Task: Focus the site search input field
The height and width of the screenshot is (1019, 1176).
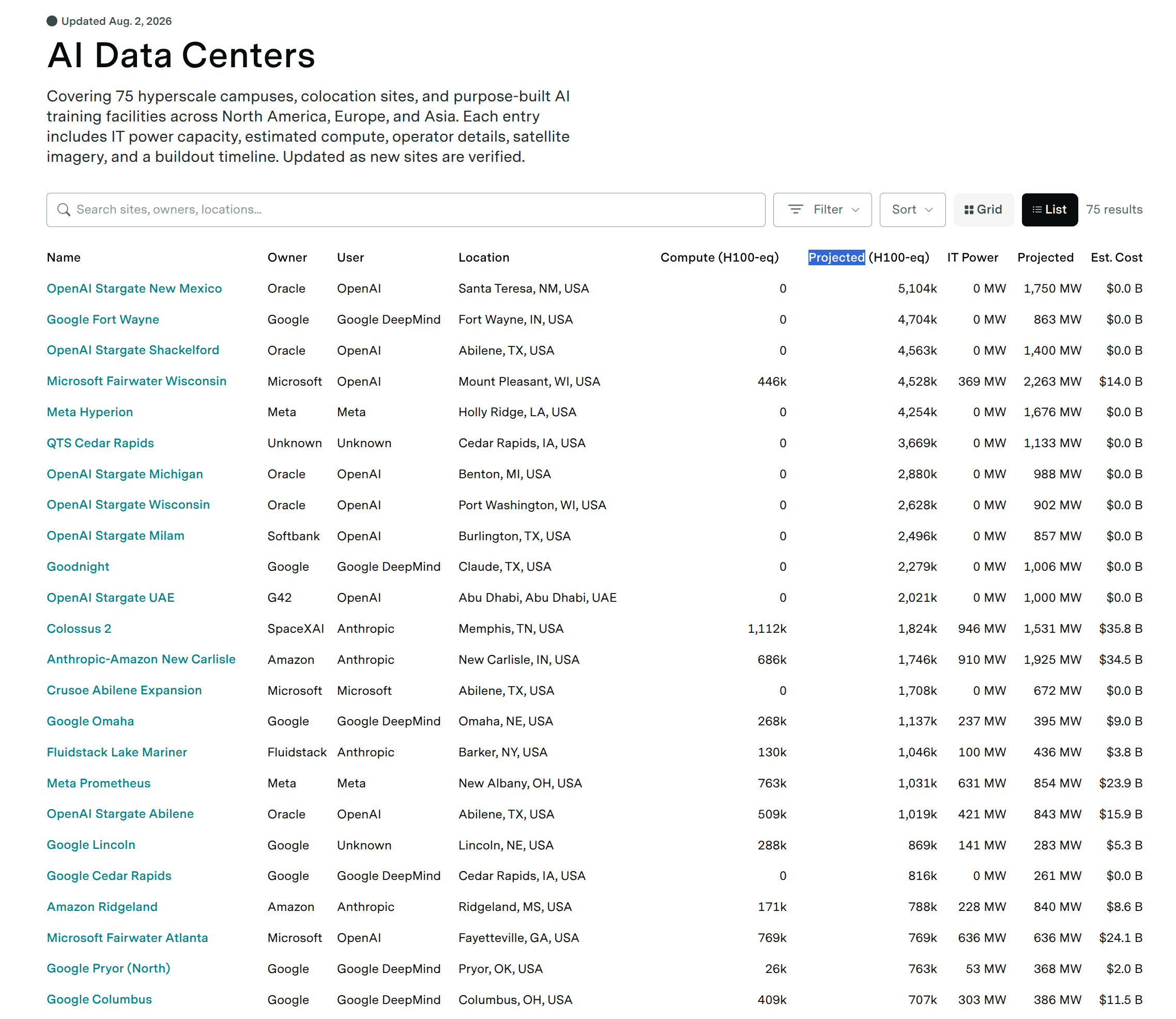Action: [x=405, y=210]
